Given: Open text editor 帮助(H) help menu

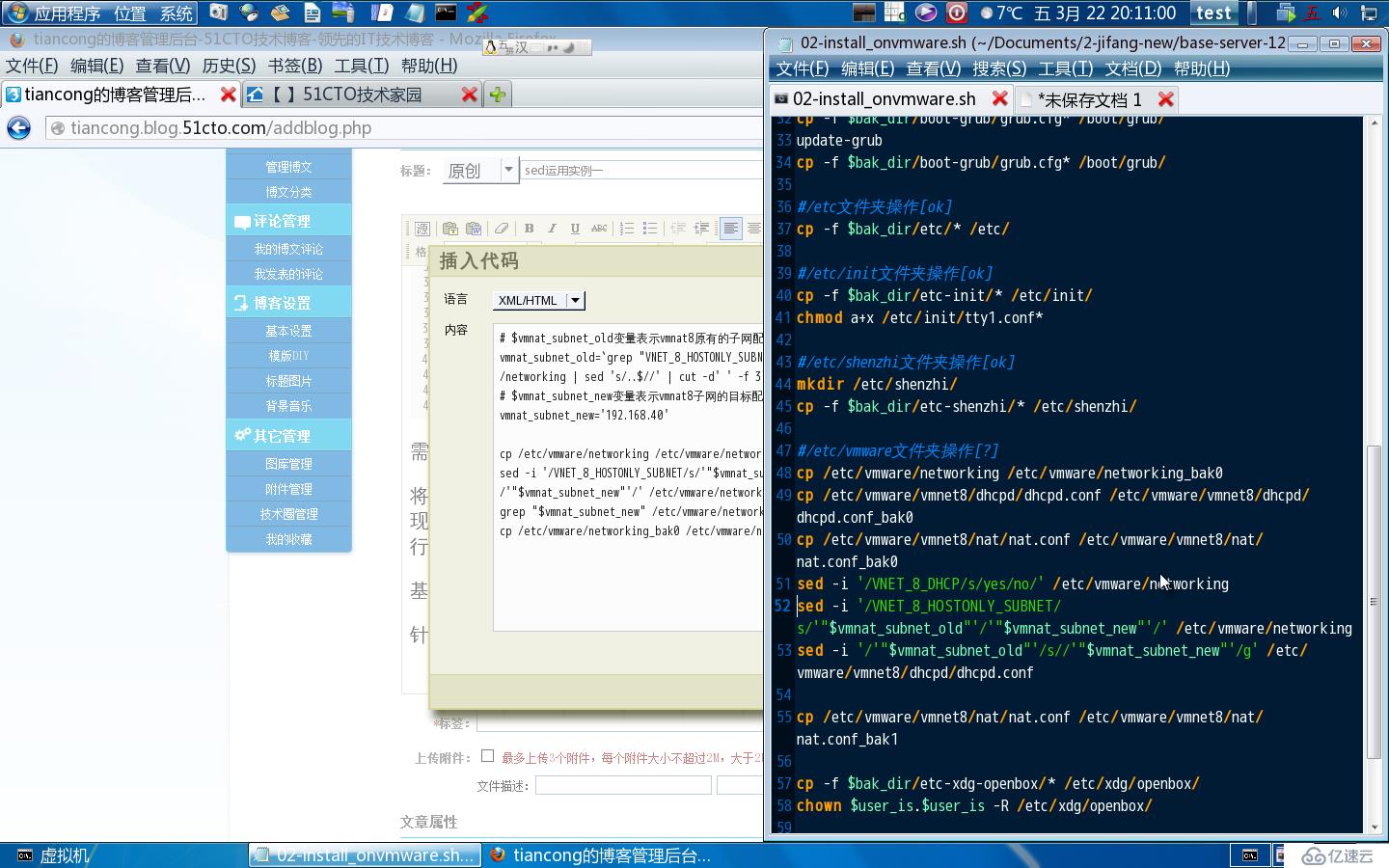Looking at the screenshot, I should point(1202,68).
